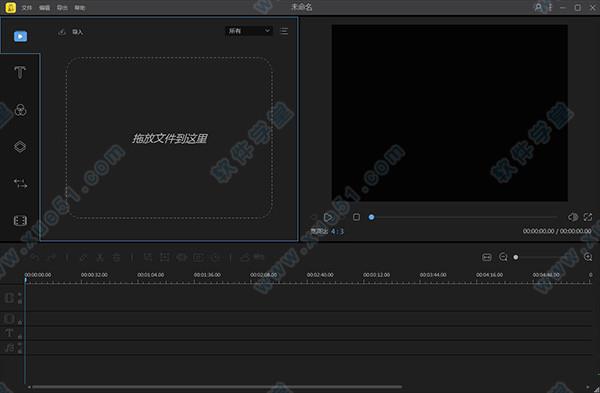The width and height of the screenshot is (600, 393).
Task: Click timeline ruler at 00:02:40.00
Action: [x=320, y=275]
